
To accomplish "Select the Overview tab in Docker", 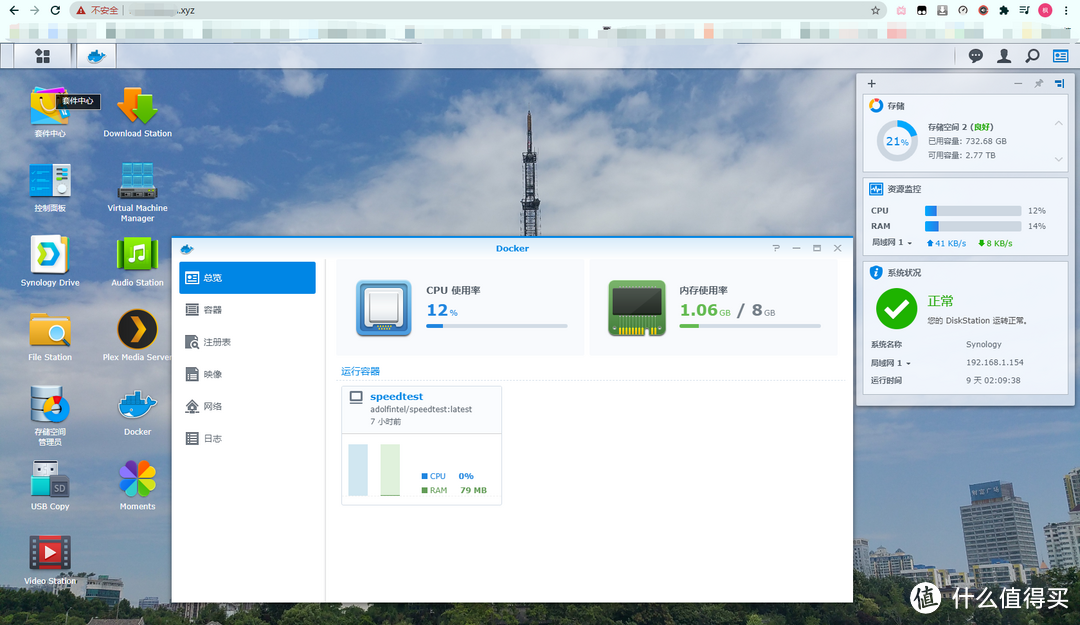I will click(247, 278).
